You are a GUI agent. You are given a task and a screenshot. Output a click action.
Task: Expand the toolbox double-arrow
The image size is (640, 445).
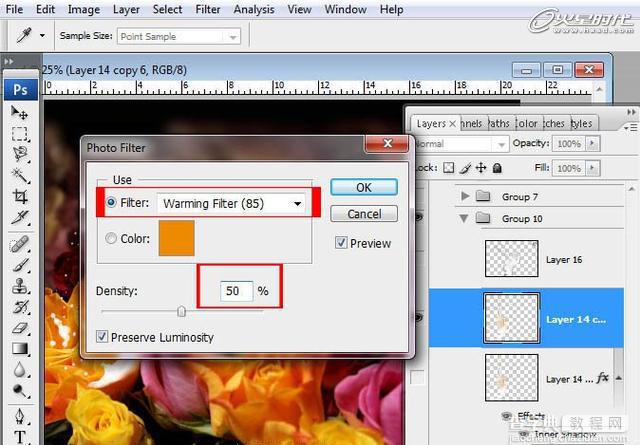pos(9,62)
